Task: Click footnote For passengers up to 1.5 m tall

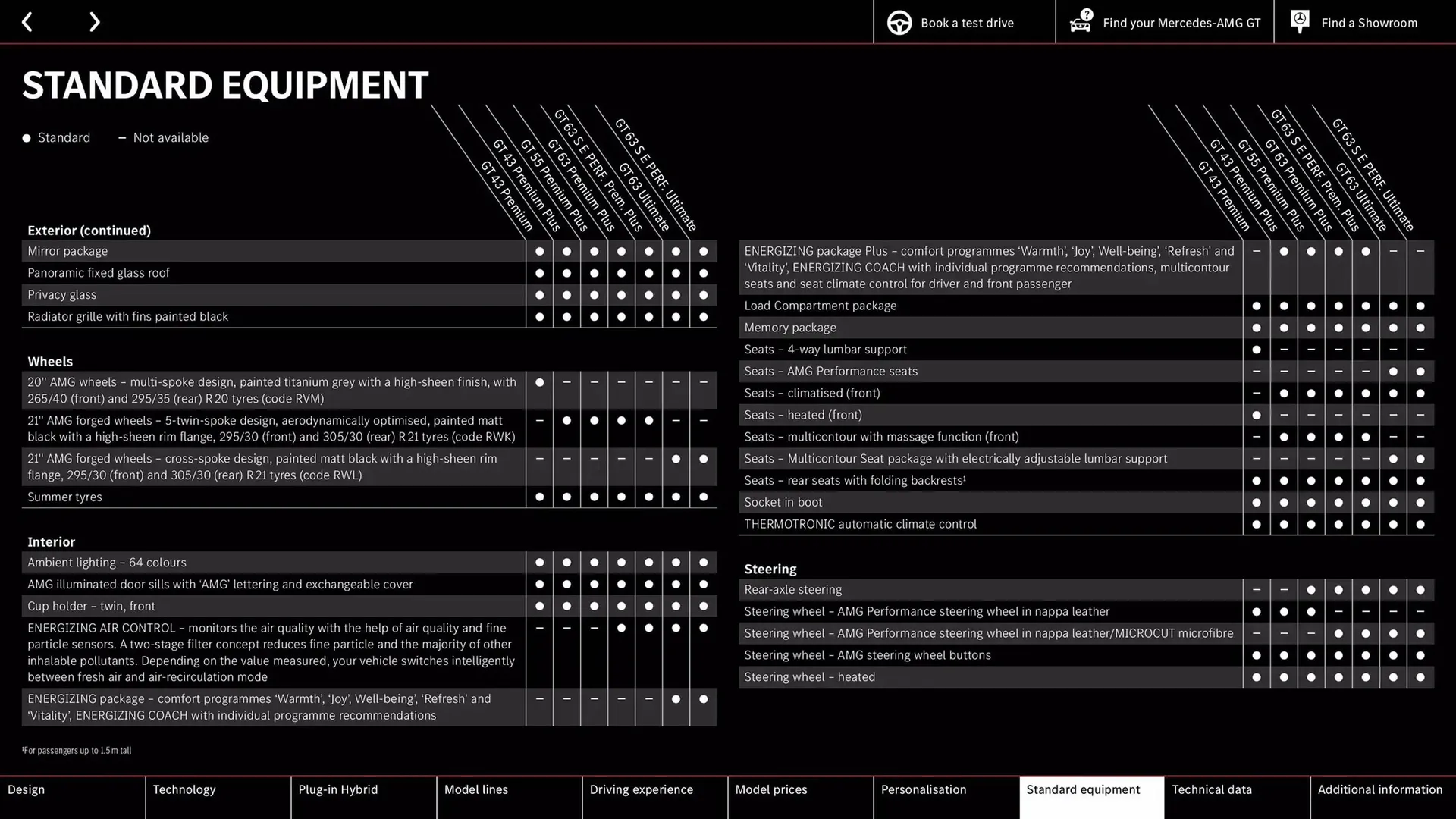Action: pos(77,751)
